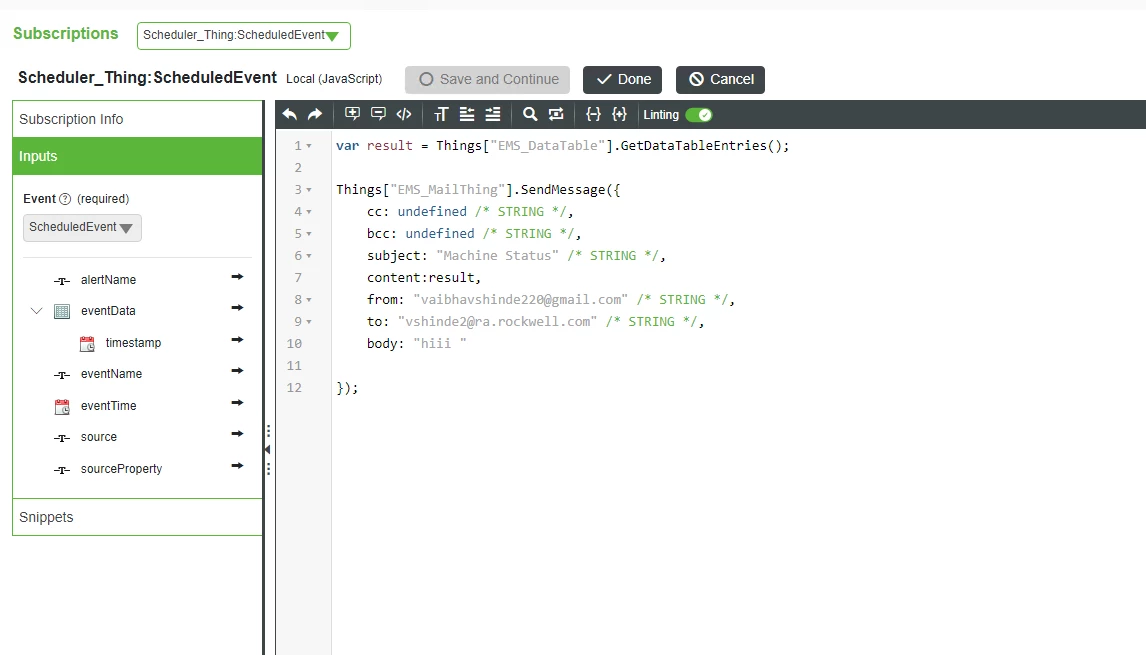Open the ScheduledEvent event dropdown
This screenshot has width=1146, height=655.
point(82,227)
